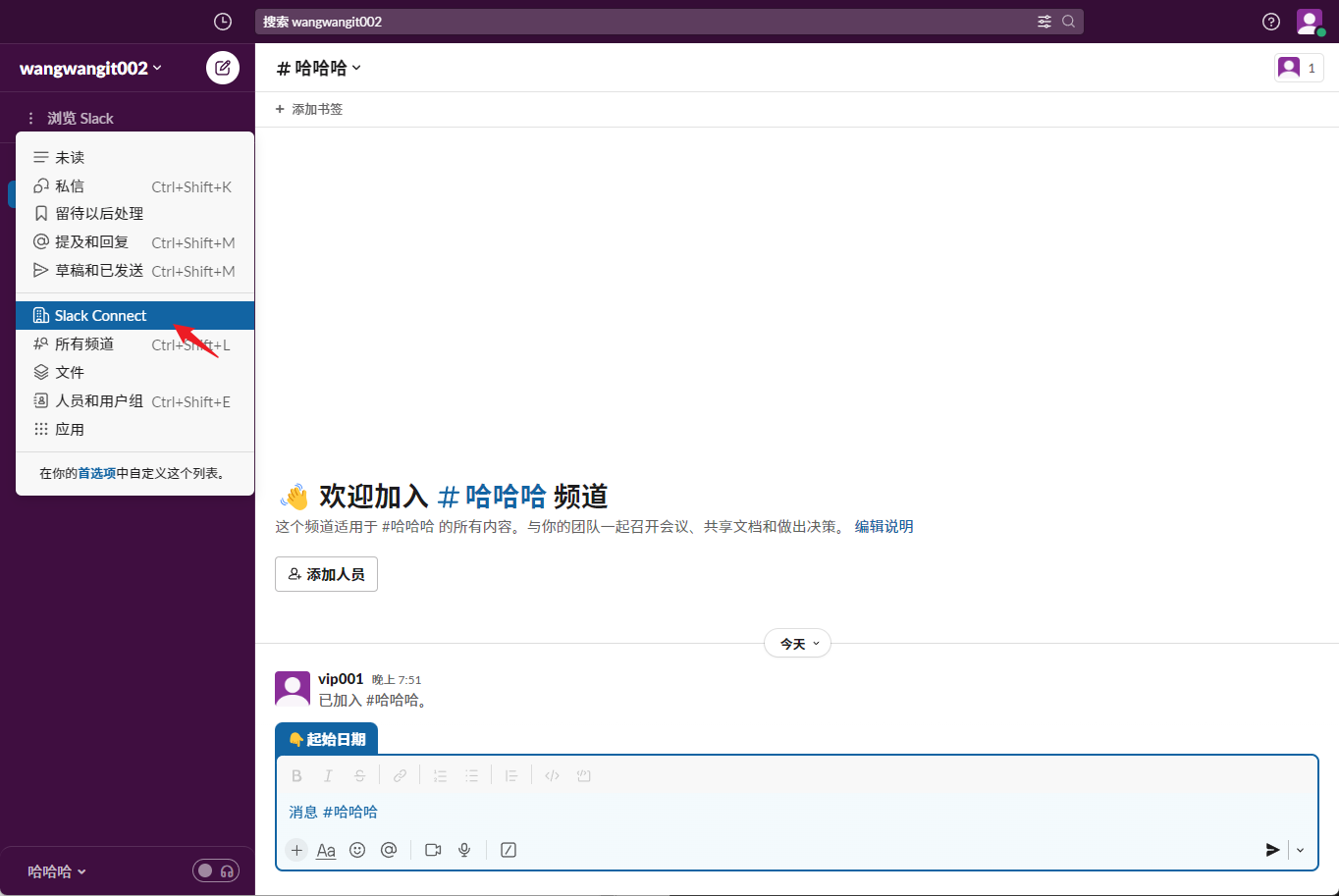Click the plus attachment button

[x=296, y=850]
